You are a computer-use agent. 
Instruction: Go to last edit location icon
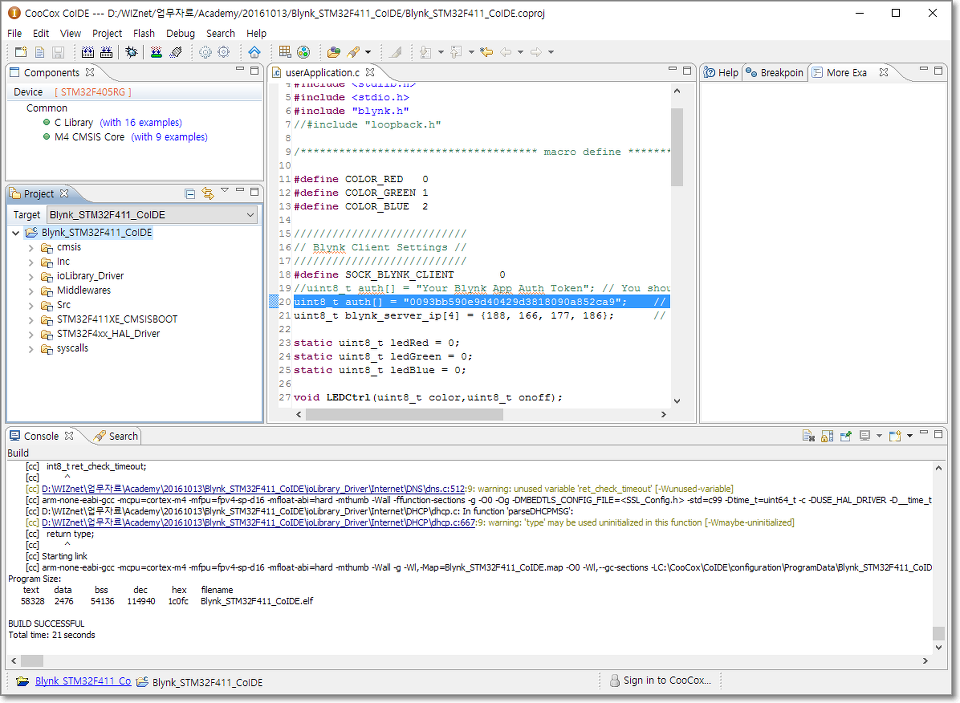pos(487,52)
